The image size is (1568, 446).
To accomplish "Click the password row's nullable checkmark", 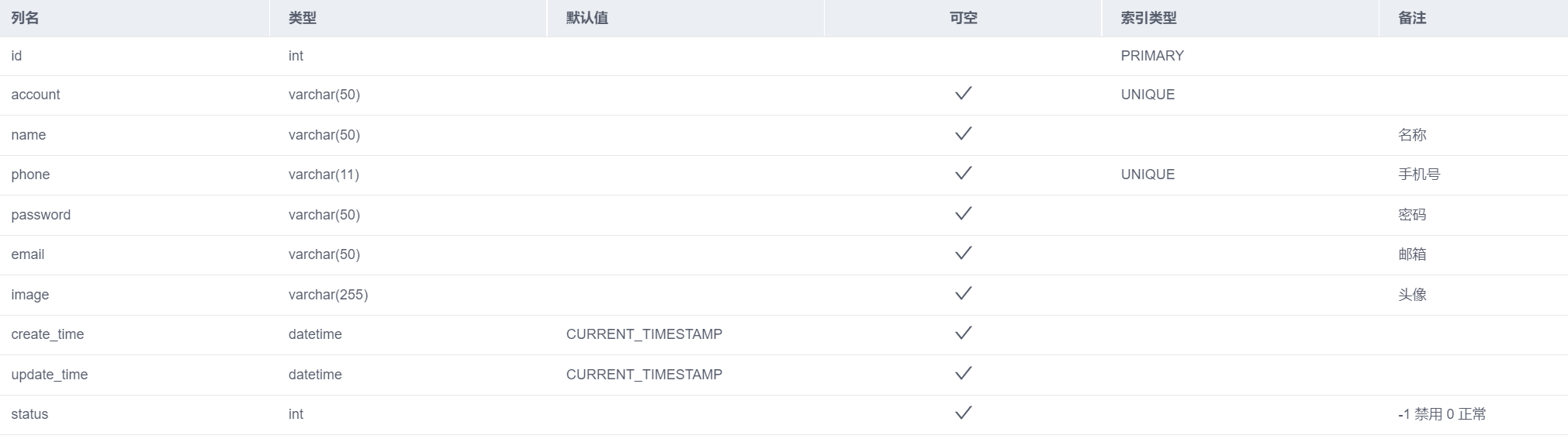I will (x=963, y=214).
